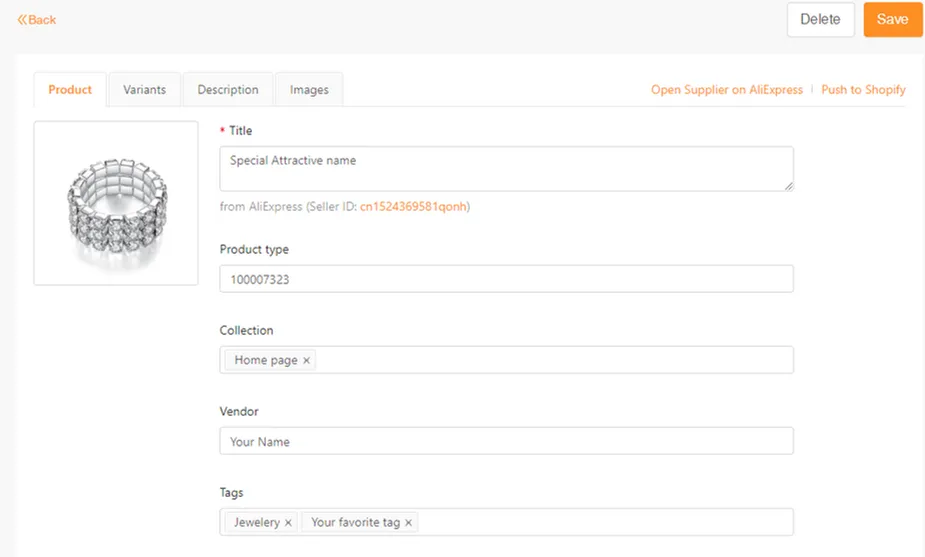Select the Product tab
The image size is (925, 557).
pyautogui.click(x=70, y=90)
